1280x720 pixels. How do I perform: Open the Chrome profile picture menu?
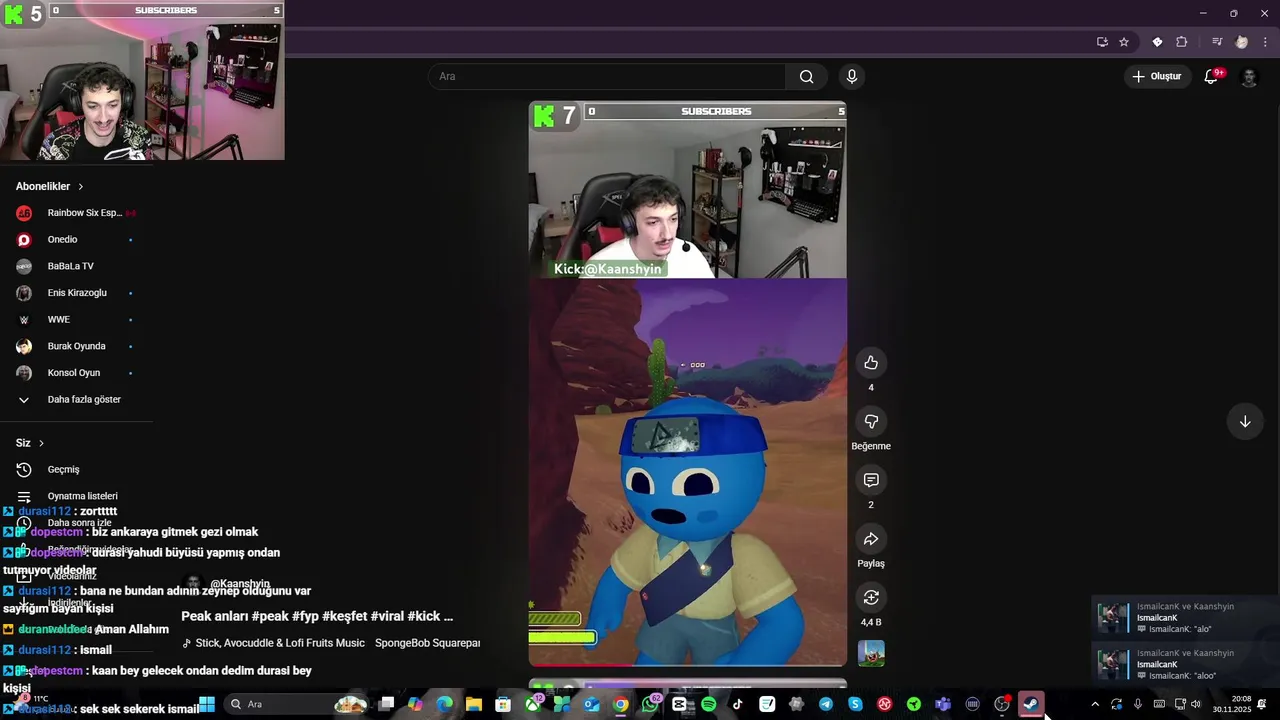coord(1242,42)
